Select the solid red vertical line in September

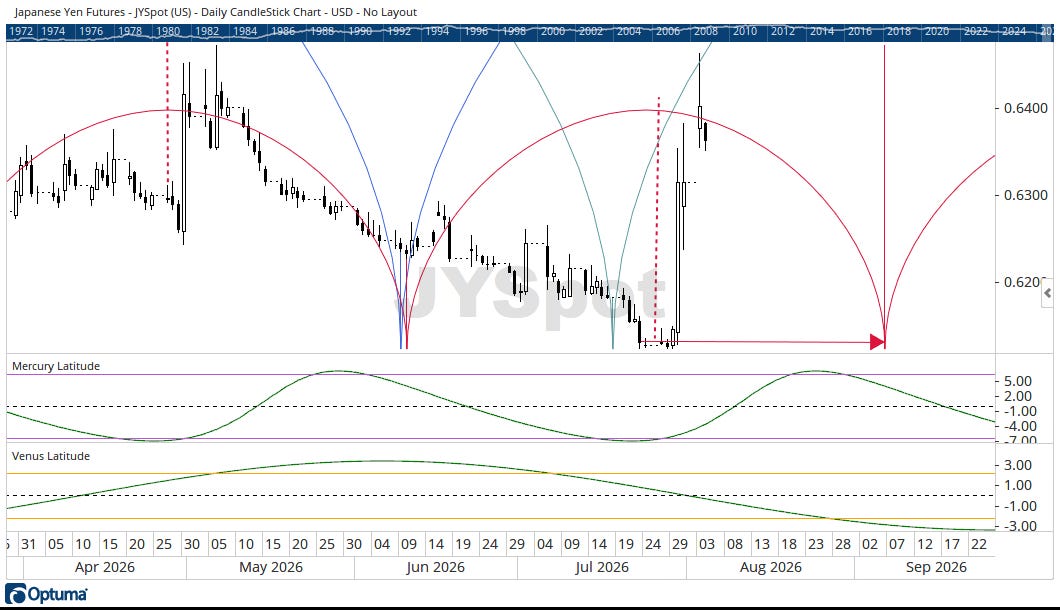[884, 196]
